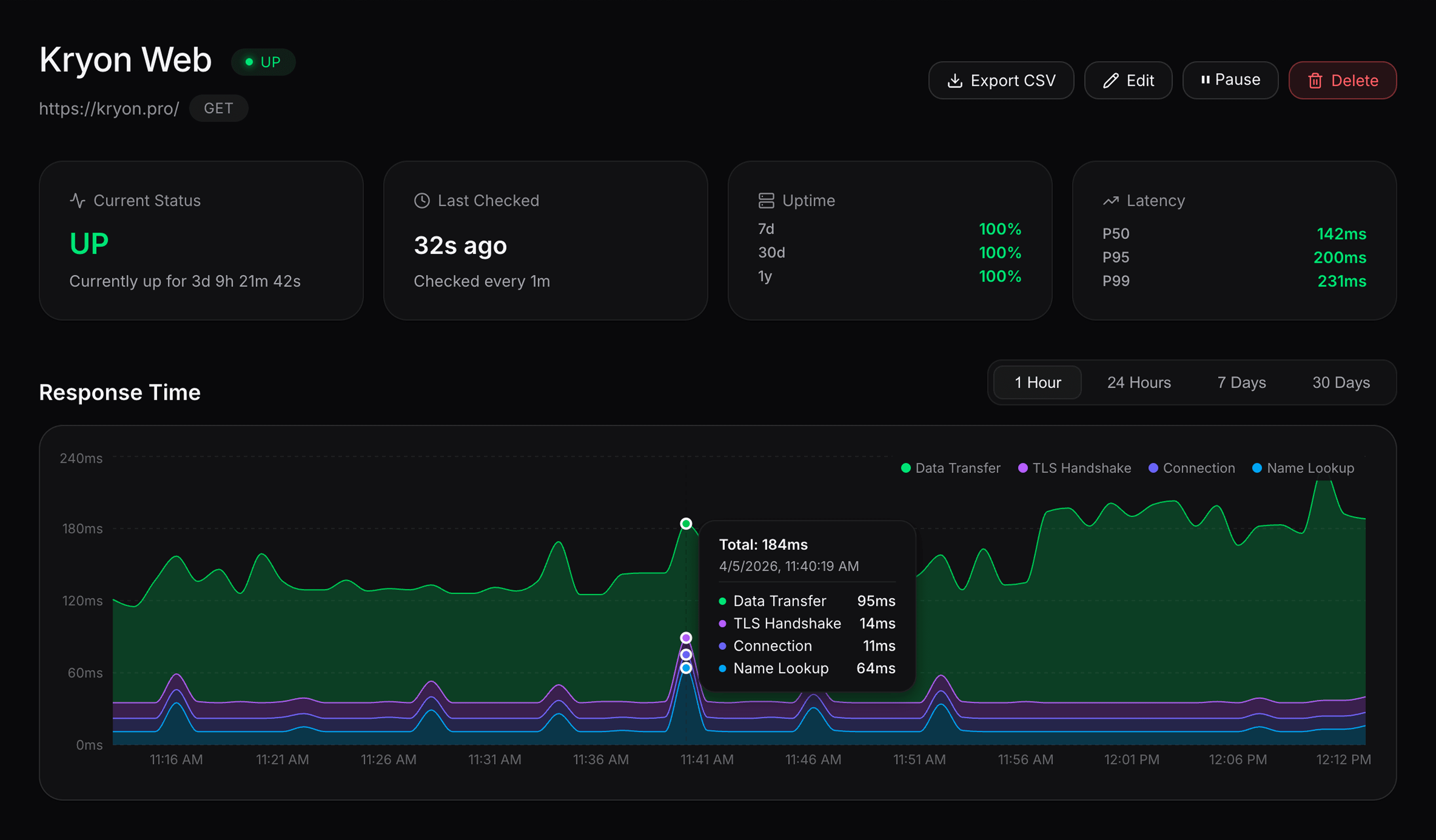
Task: Click 'Total: 184ms' in the tooltip
Action: click(x=763, y=544)
